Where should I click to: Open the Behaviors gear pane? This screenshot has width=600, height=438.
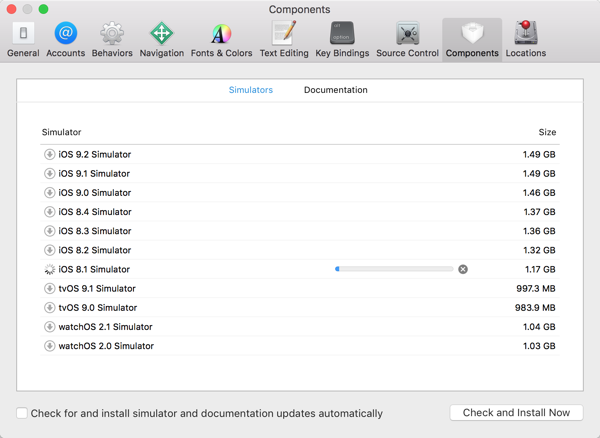point(112,40)
